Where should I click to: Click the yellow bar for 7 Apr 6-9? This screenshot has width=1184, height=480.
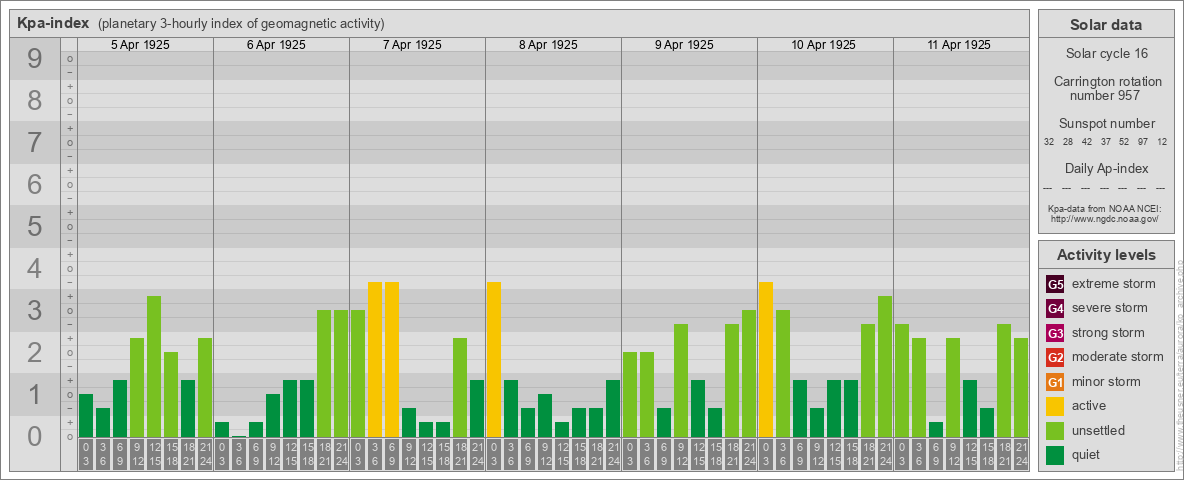pyautogui.click(x=392, y=359)
